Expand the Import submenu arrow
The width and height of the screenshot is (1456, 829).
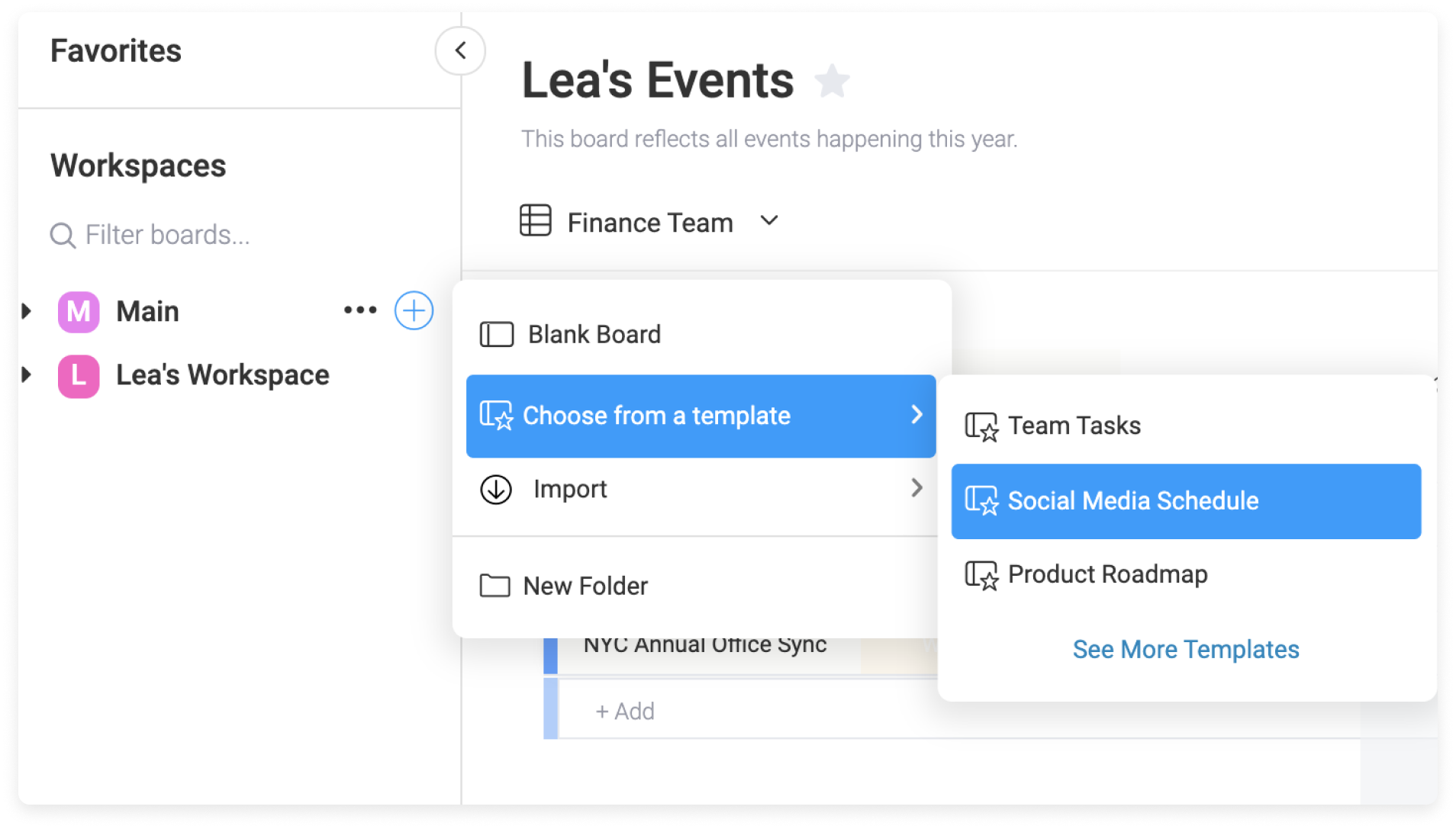click(916, 488)
